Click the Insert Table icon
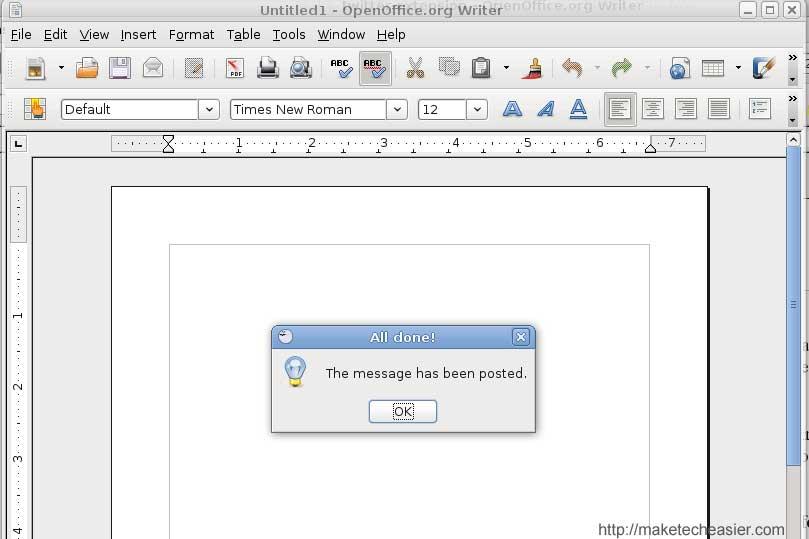Image resolution: width=809 pixels, height=539 pixels. (x=713, y=68)
